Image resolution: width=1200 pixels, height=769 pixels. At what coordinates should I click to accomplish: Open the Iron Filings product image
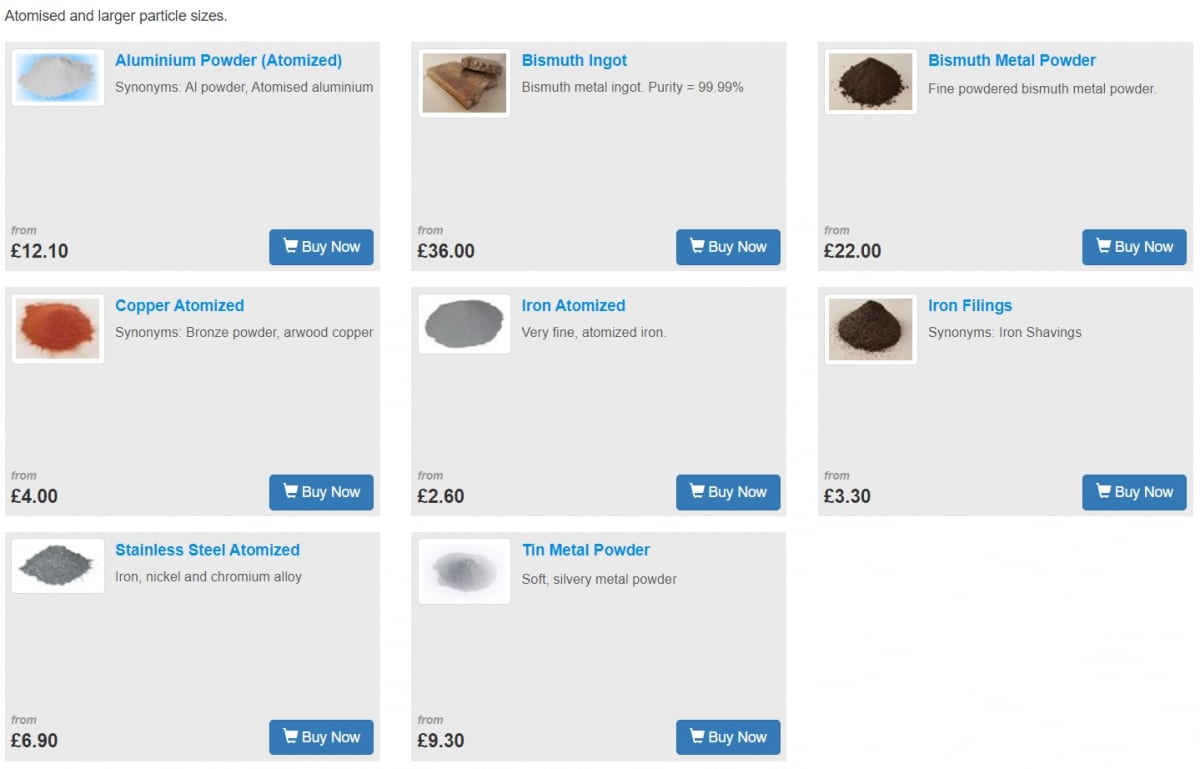[x=871, y=329]
